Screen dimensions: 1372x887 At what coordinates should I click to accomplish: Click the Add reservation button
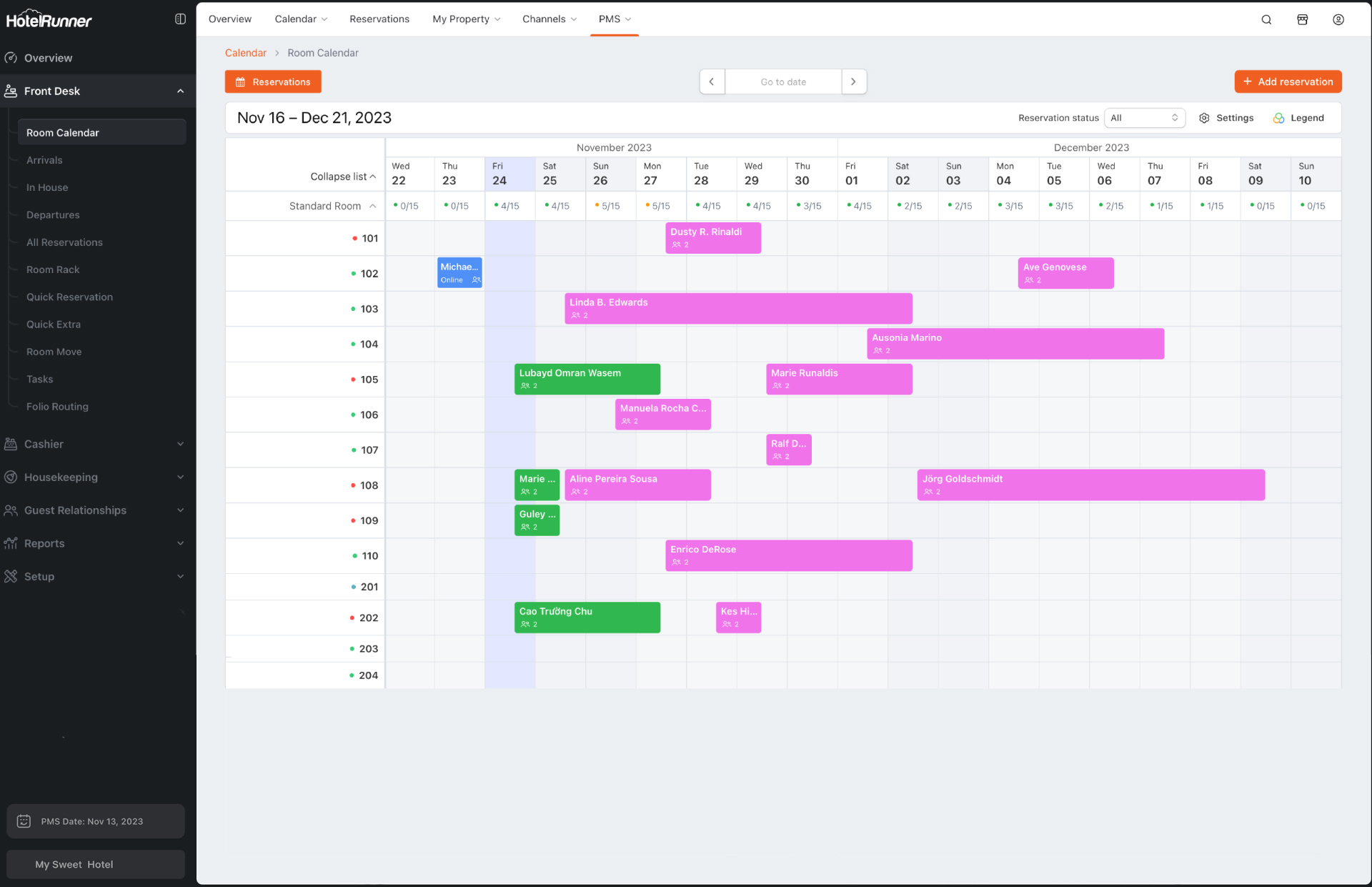tap(1288, 81)
